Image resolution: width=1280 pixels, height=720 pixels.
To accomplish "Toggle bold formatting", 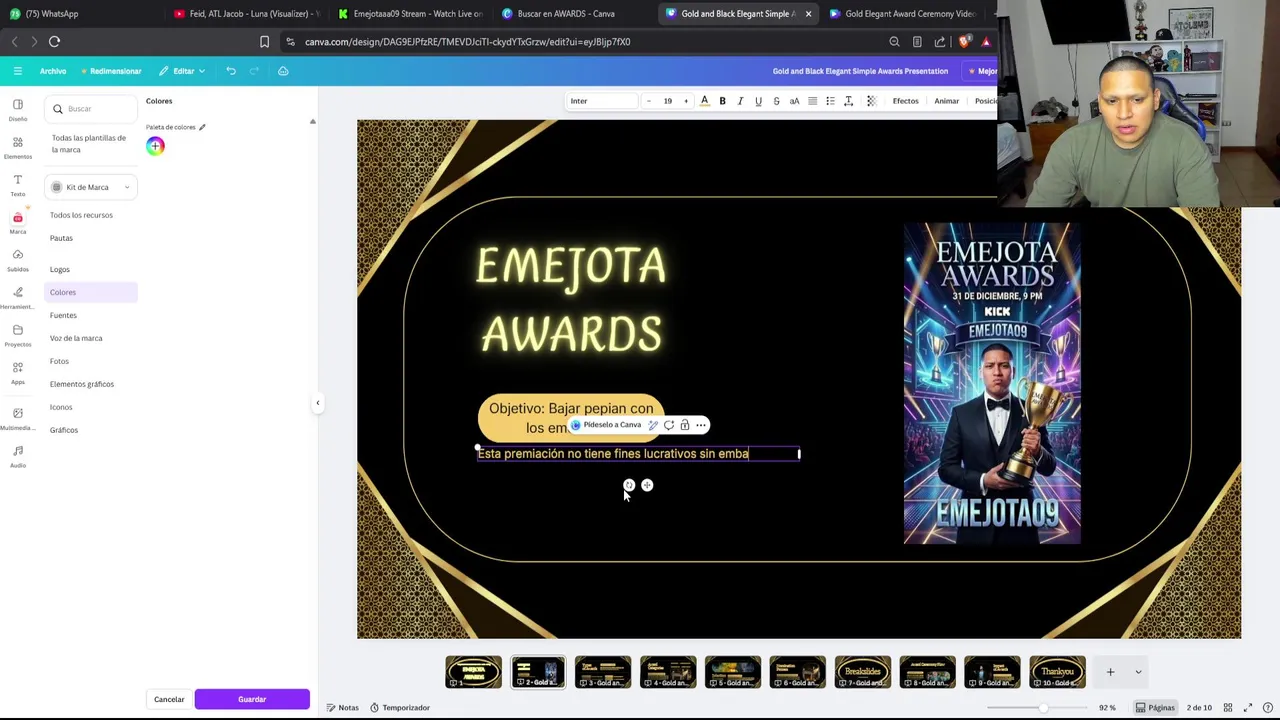I will click(722, 101).
